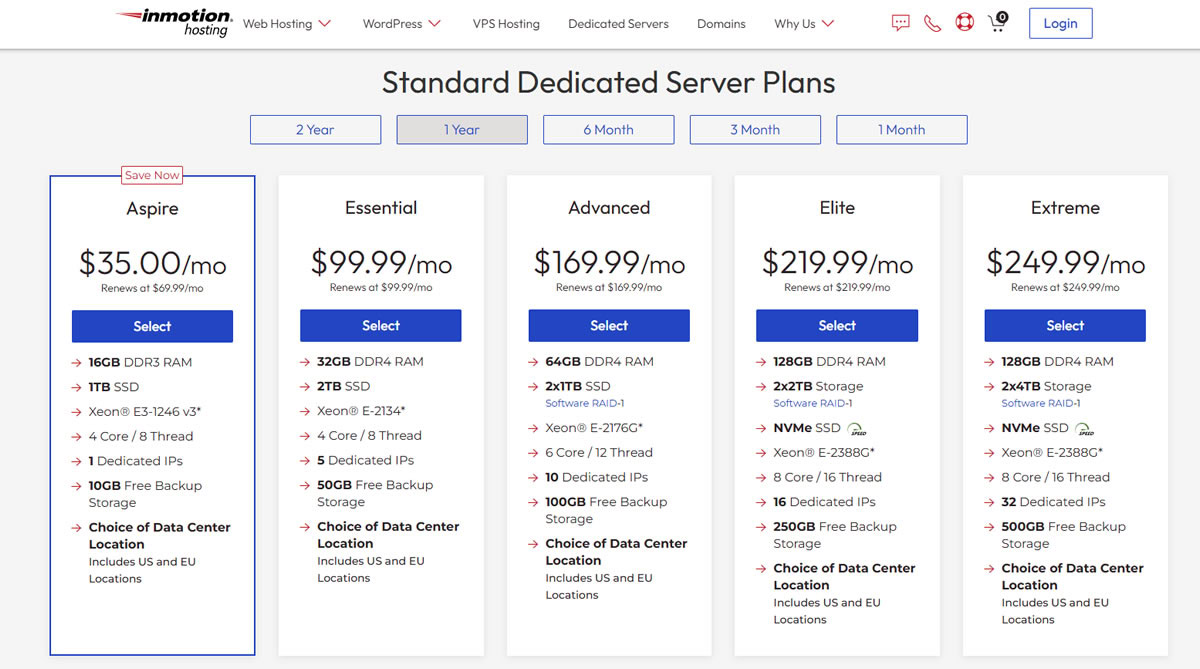Open VPS Hosting page
Screen dimensions: 1200x669
click(506, 23)
